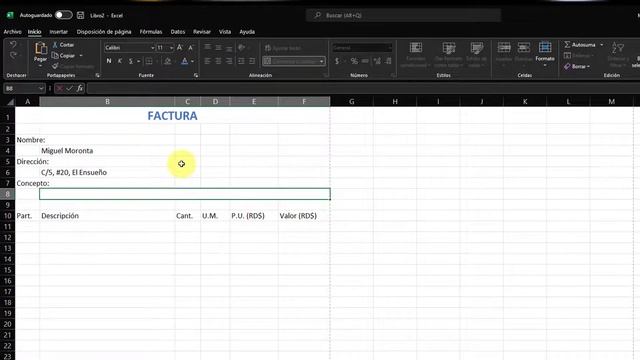Apply fill color with the bucket icon
This screenshot has width=640, height=360.
point(167,61)
